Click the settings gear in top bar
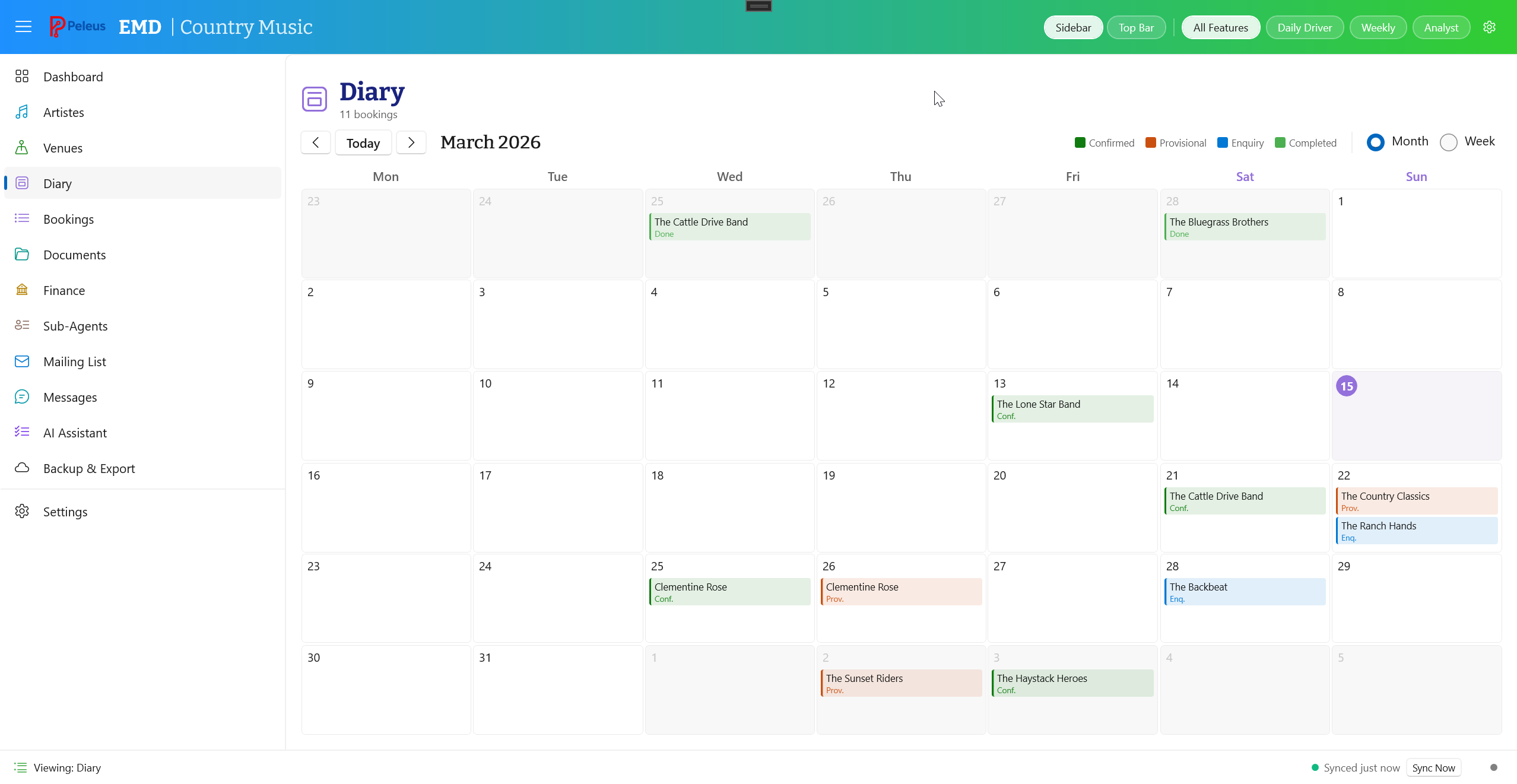The width and height of the screenshot is (1517, 784). tap(1490, 27)
